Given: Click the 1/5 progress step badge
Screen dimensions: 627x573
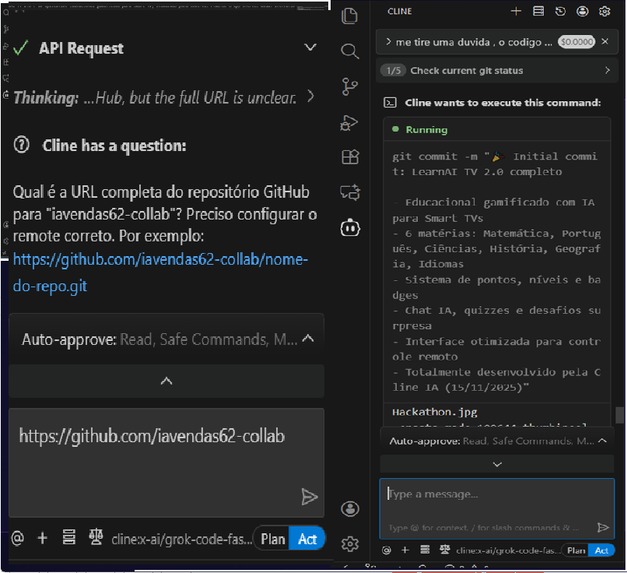Looking at the screenshot, I should [x=393, y=70].
